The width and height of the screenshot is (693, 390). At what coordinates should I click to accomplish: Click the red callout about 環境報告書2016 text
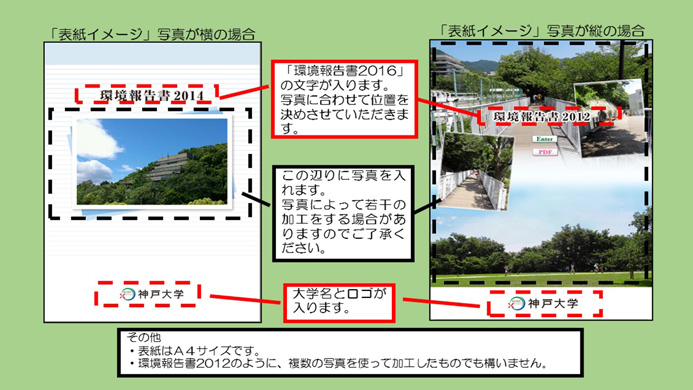344,99
